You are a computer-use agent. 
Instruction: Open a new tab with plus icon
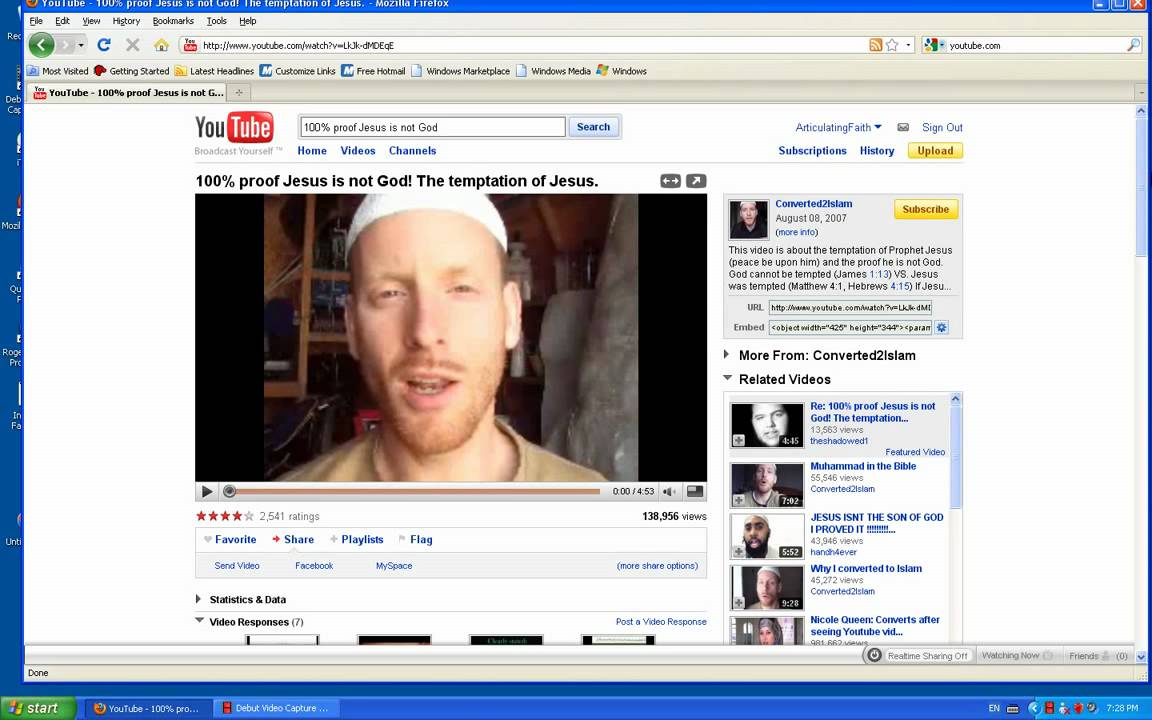[x=239, y=93]
